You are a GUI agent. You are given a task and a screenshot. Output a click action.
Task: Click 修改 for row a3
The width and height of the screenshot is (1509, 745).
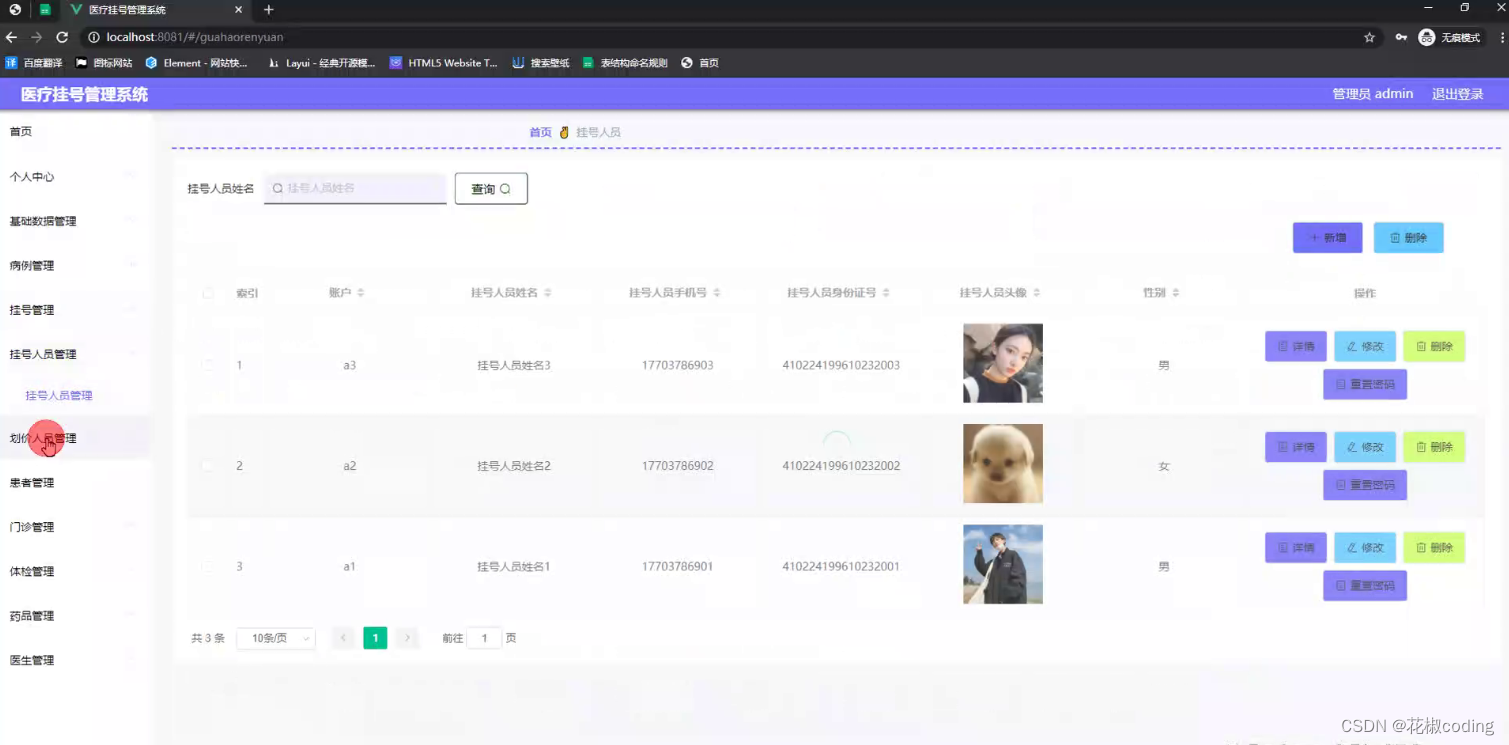pos(1364,346)
